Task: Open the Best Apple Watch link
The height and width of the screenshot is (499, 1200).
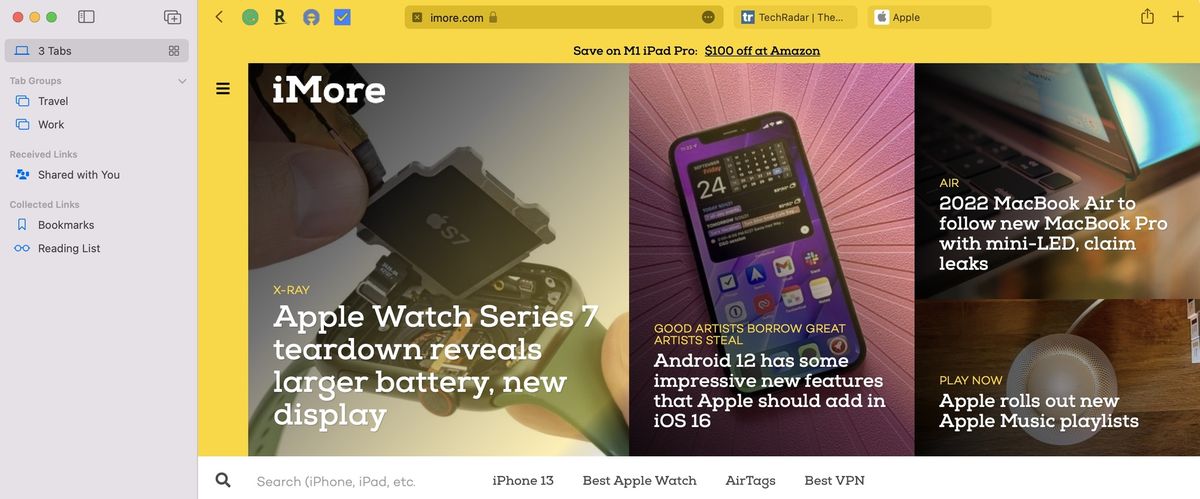Action: pyautogui.click(x=640, y=481)
